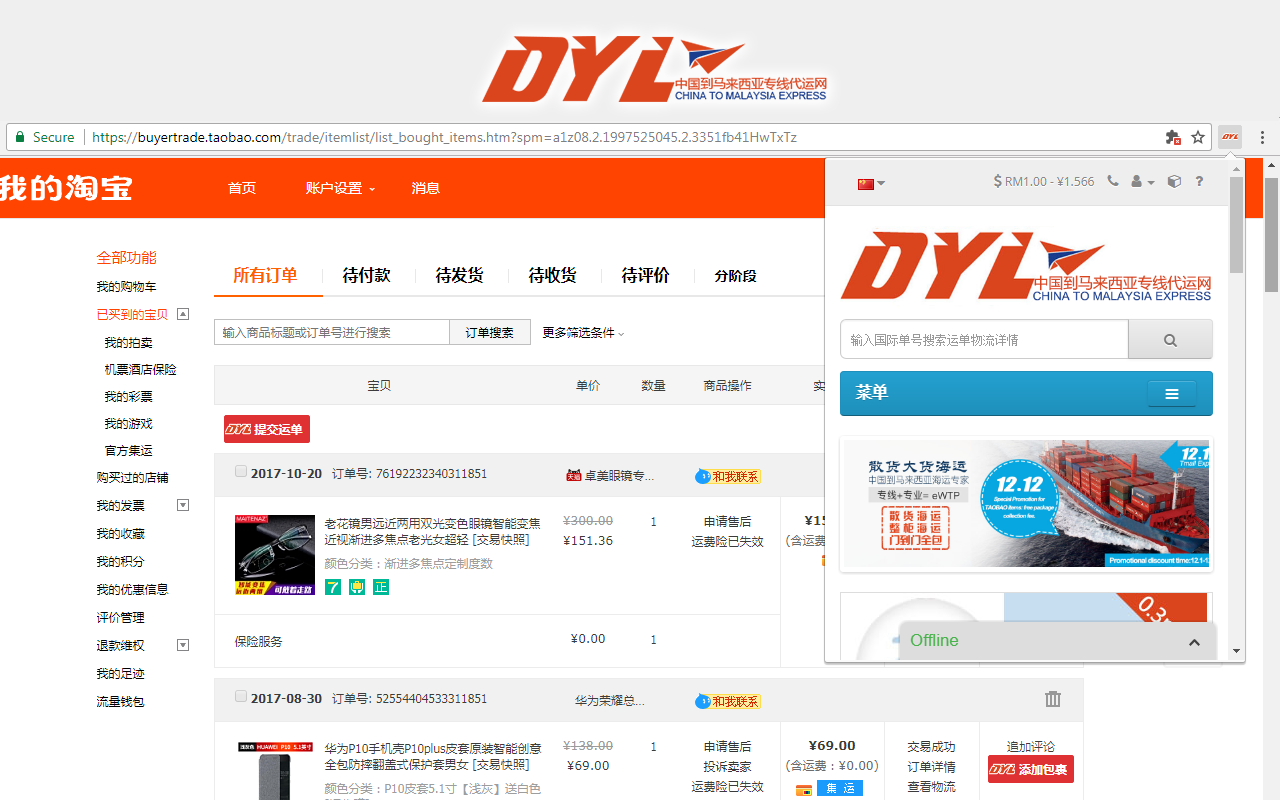Switch to the 分阶段 tab
Image resolution: width=1280 pixels, height=800 pixels.
click(736, 277)
